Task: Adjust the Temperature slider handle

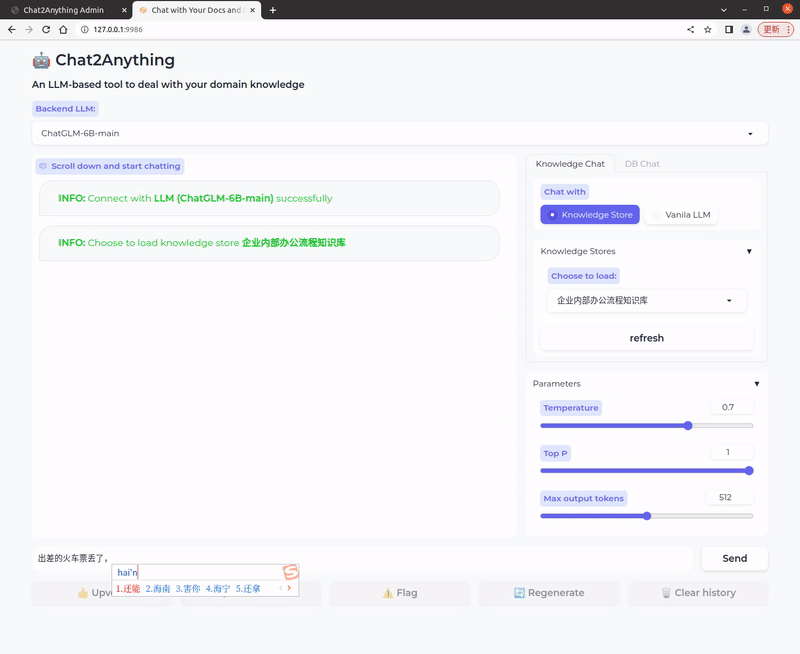Action: click(688, 425)
